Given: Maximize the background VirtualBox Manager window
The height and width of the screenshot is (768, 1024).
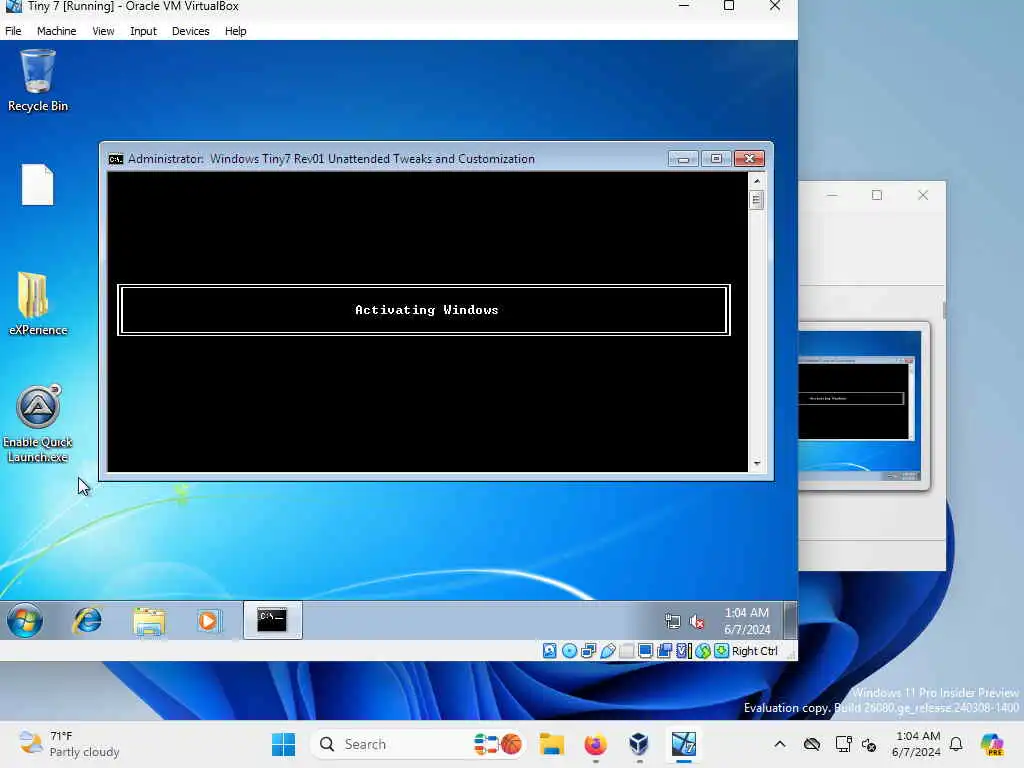Looking at the screenshot, I should click(877, 195).
